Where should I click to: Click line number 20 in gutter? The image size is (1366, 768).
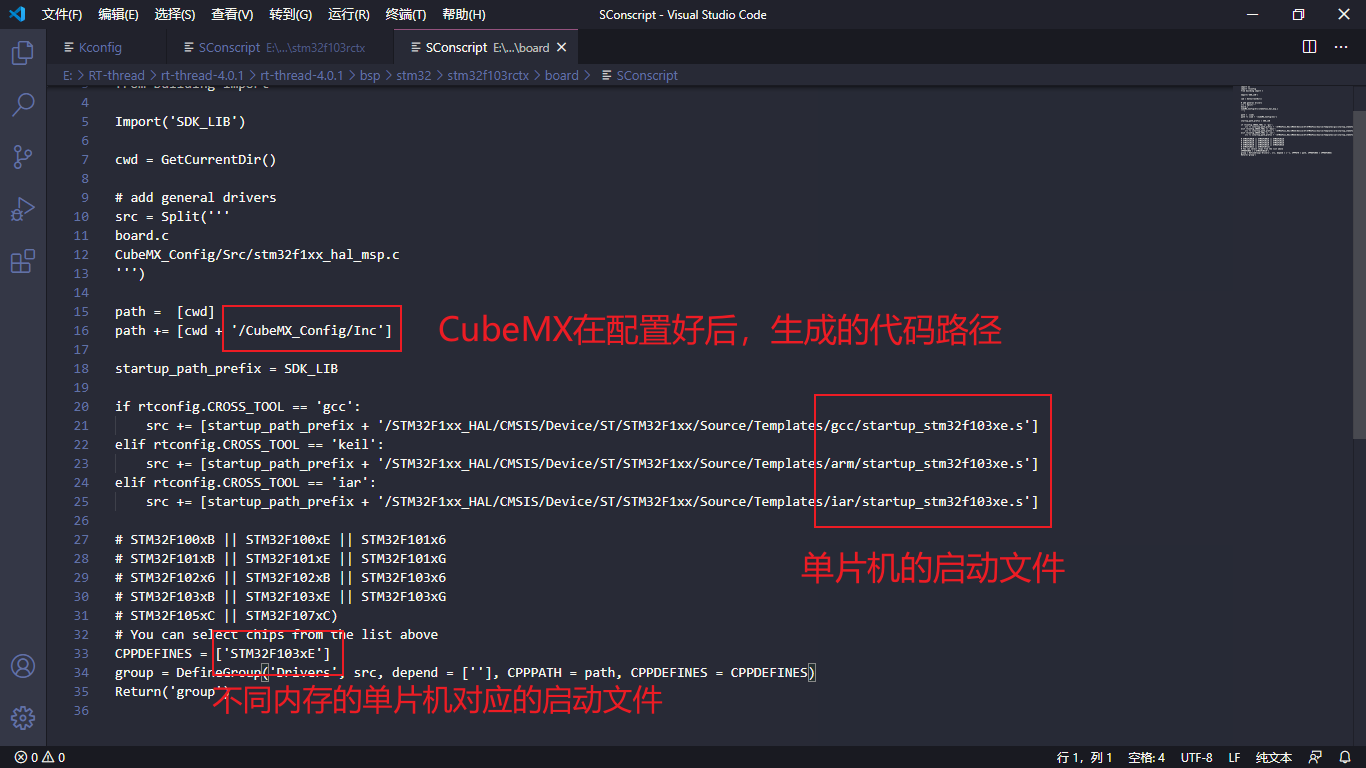tap(81, 406)
